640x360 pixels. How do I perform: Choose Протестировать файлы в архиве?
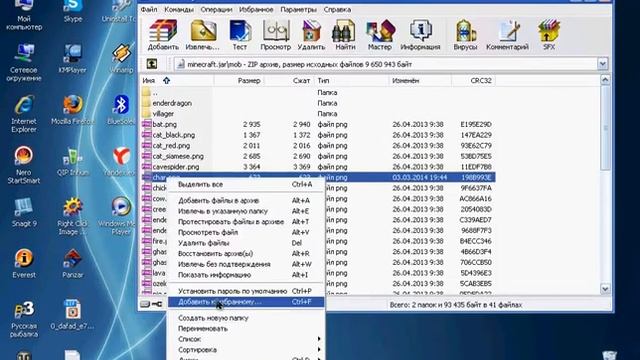coord(246,222)
